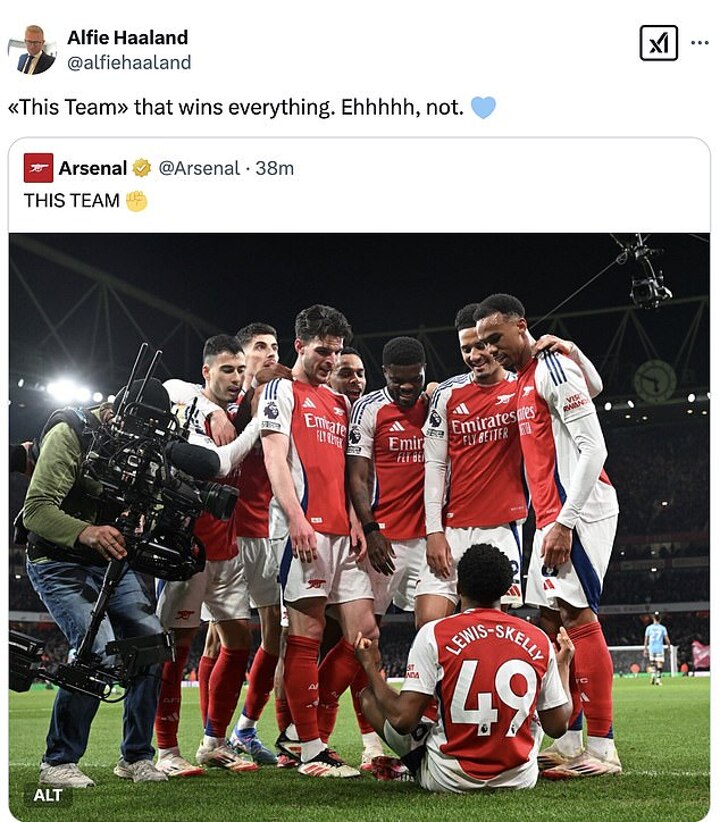Click the @Arsenal handle
Image resolution: width=720 pixels, height=822 pixels.
click(x=199, y=168)
